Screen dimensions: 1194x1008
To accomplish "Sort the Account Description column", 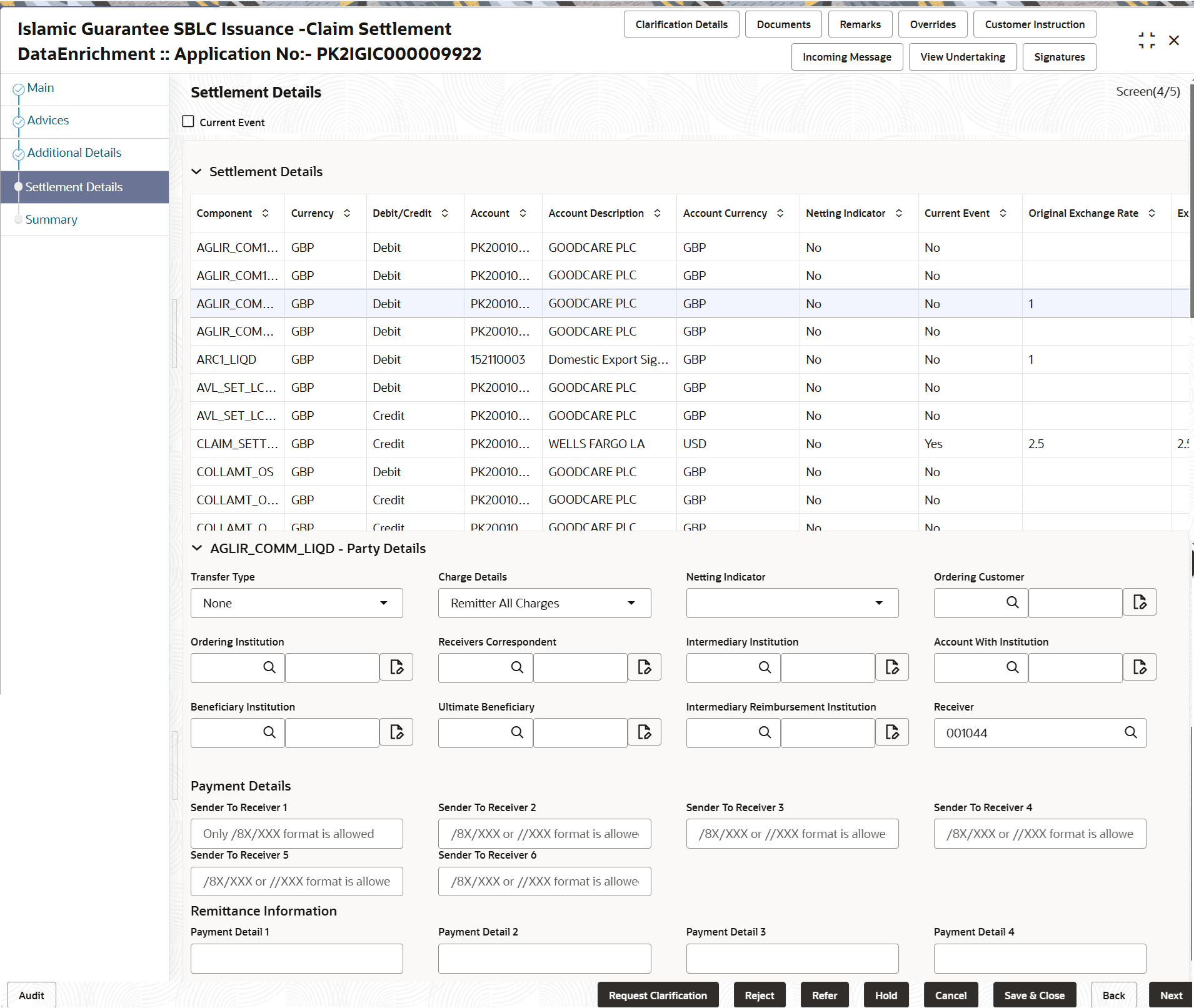I will pyautogui.click(x=656, y=213).
